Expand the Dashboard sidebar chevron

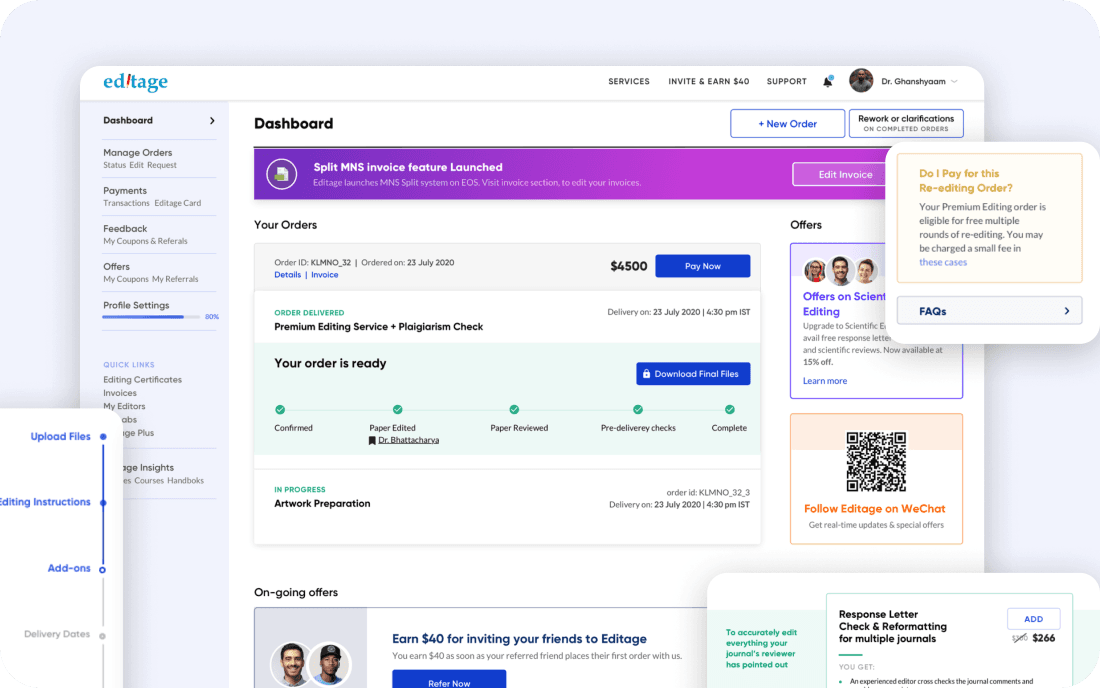[212, 121]
